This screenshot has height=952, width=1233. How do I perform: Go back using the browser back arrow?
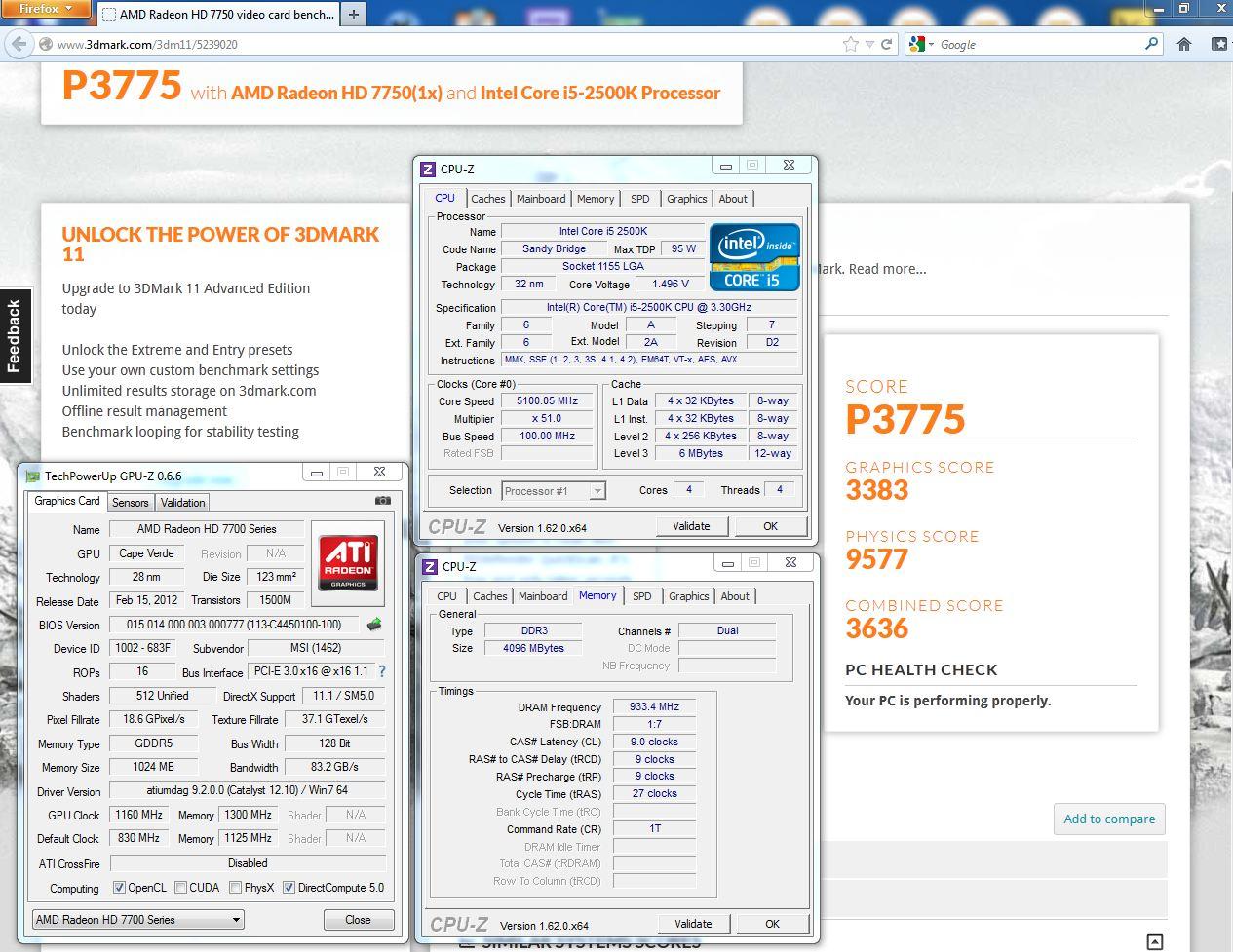point(19,44)
